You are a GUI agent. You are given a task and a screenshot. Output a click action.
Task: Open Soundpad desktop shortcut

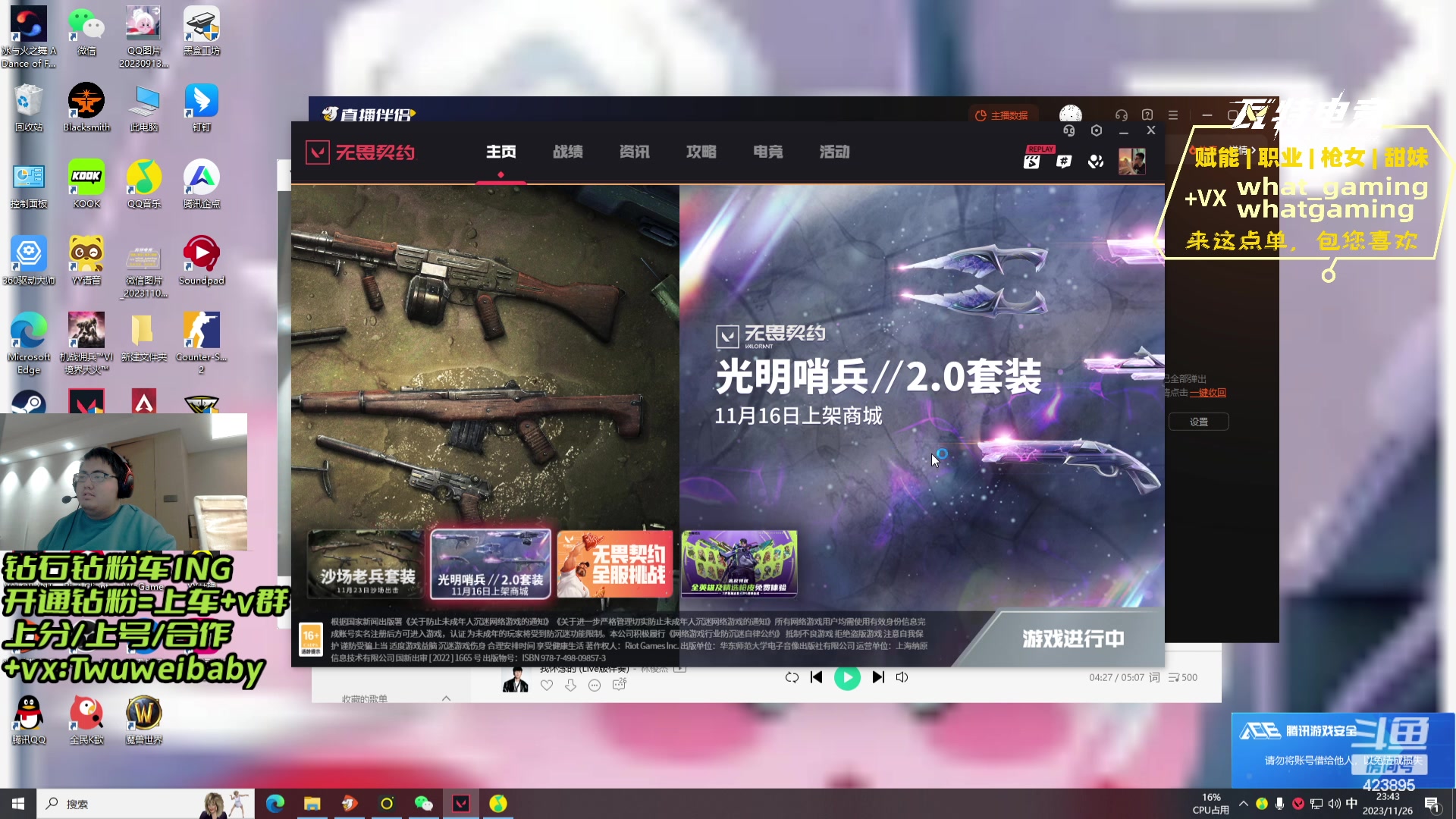coord(202,262)
